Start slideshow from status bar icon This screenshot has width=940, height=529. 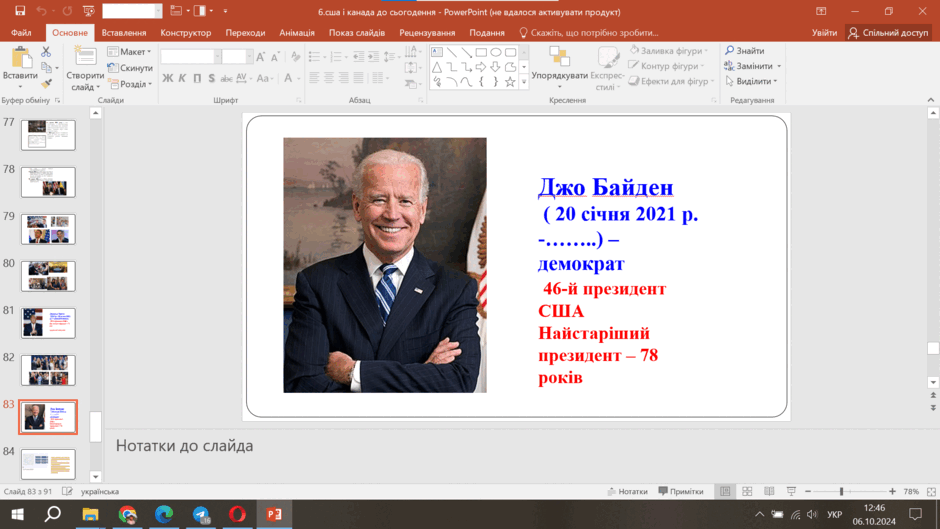tap(791, 491)
